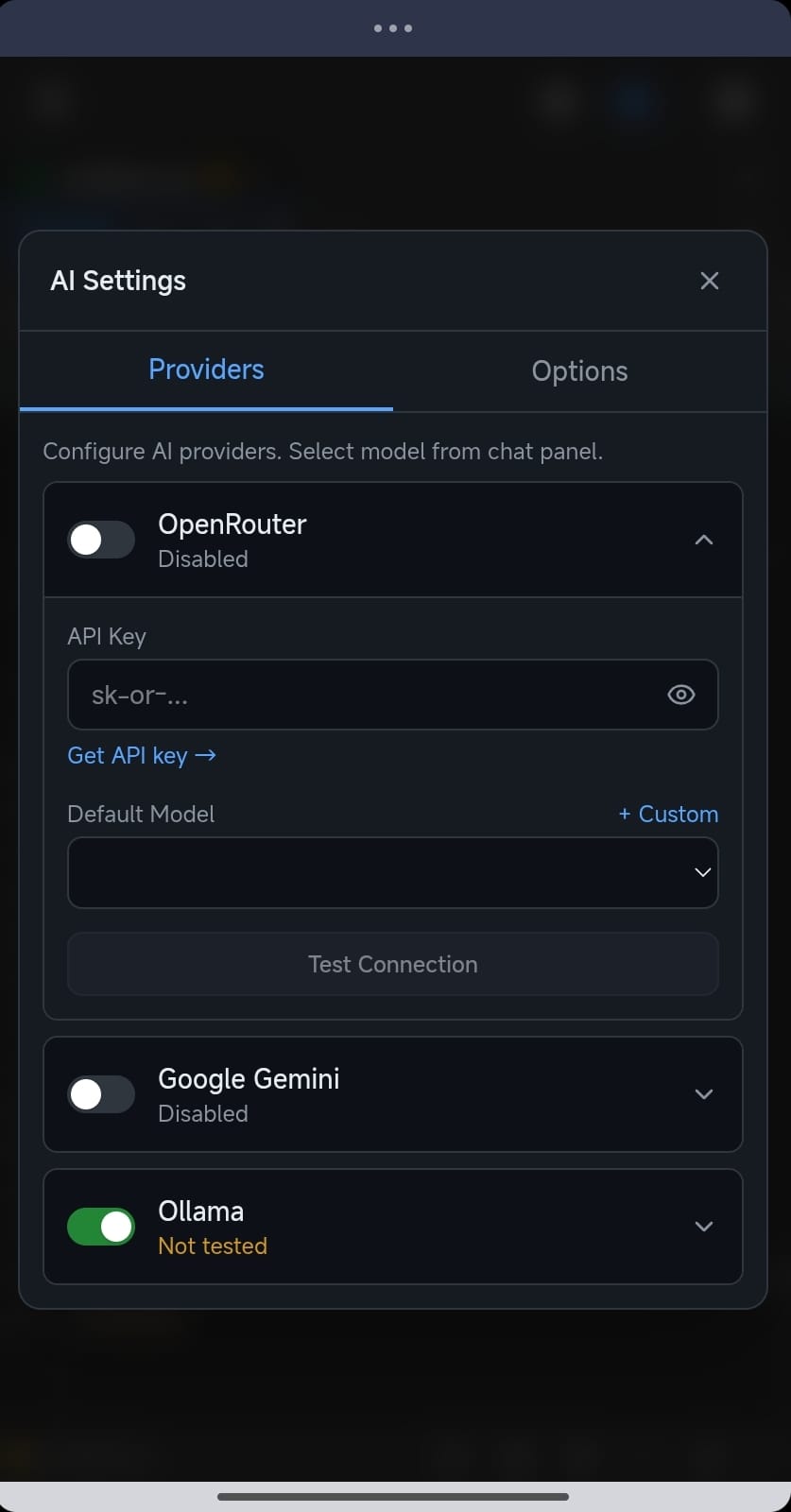
Task: Click the OpenRouter provider title
Action: coord(232,524)
